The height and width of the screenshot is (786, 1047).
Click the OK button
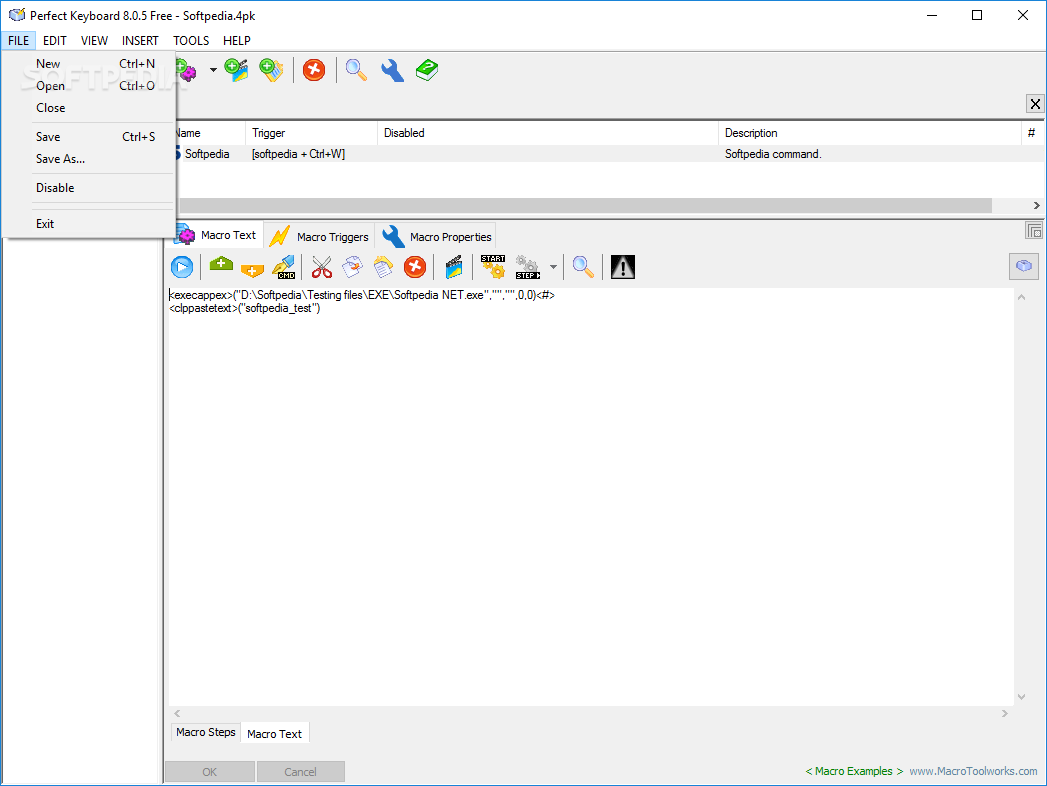(x=210, y=771)
